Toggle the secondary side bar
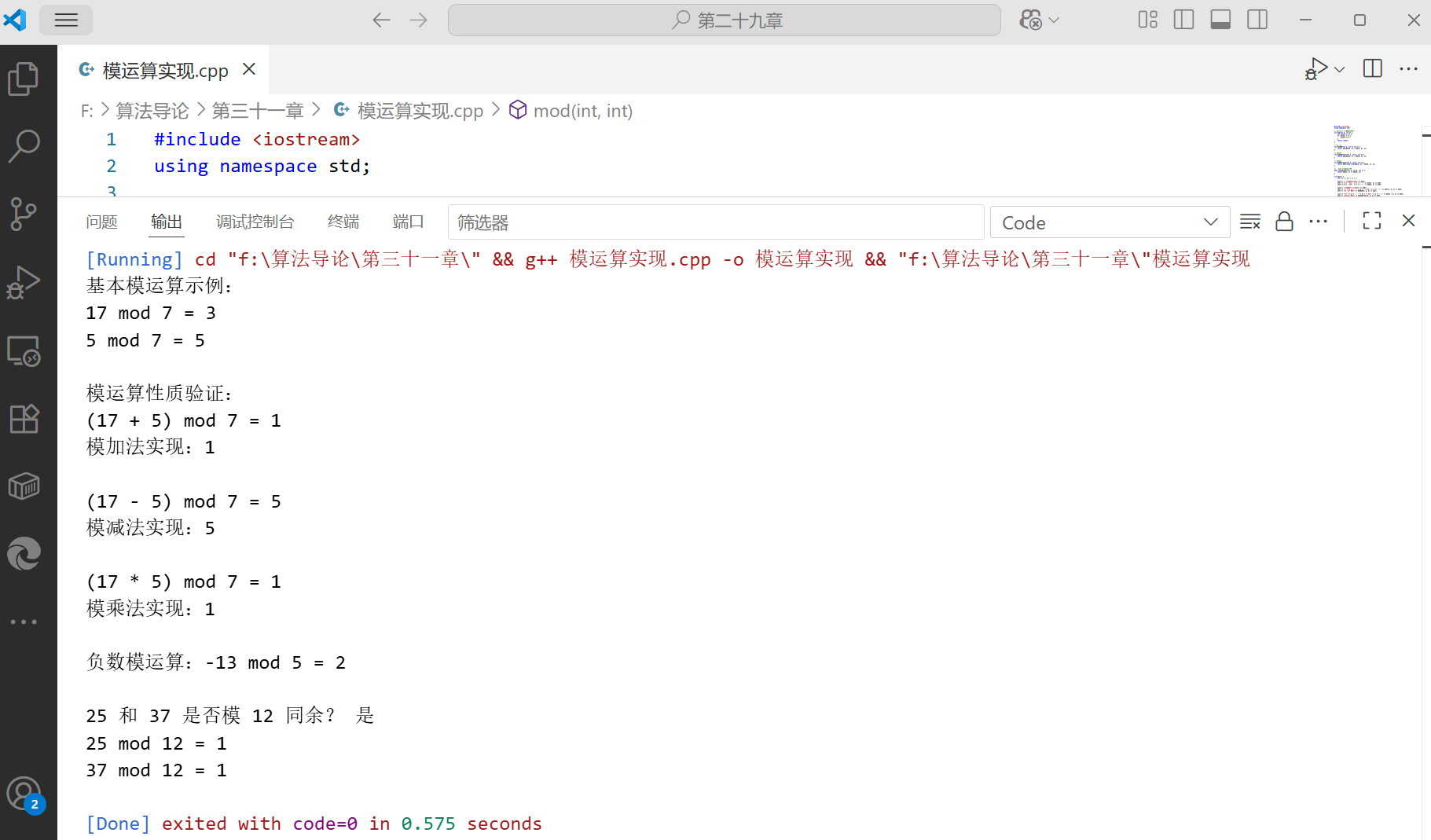The height and width of the screenshot is (840, 1431). (1257, 20)
